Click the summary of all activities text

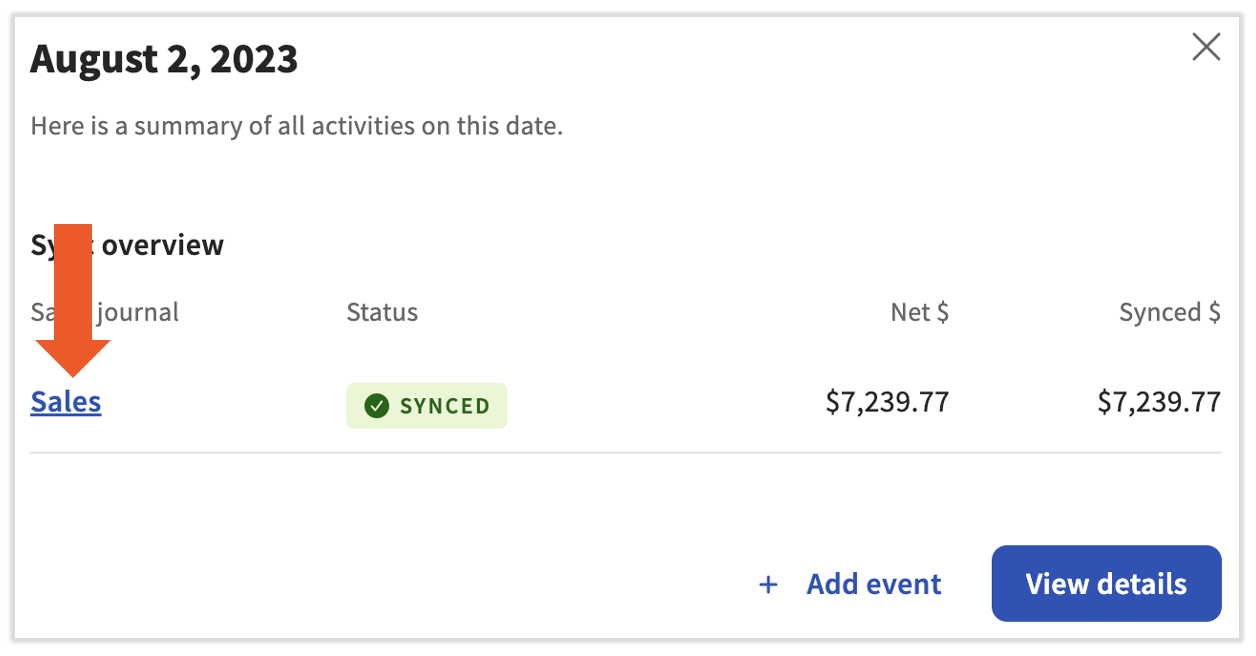[296, 127]
